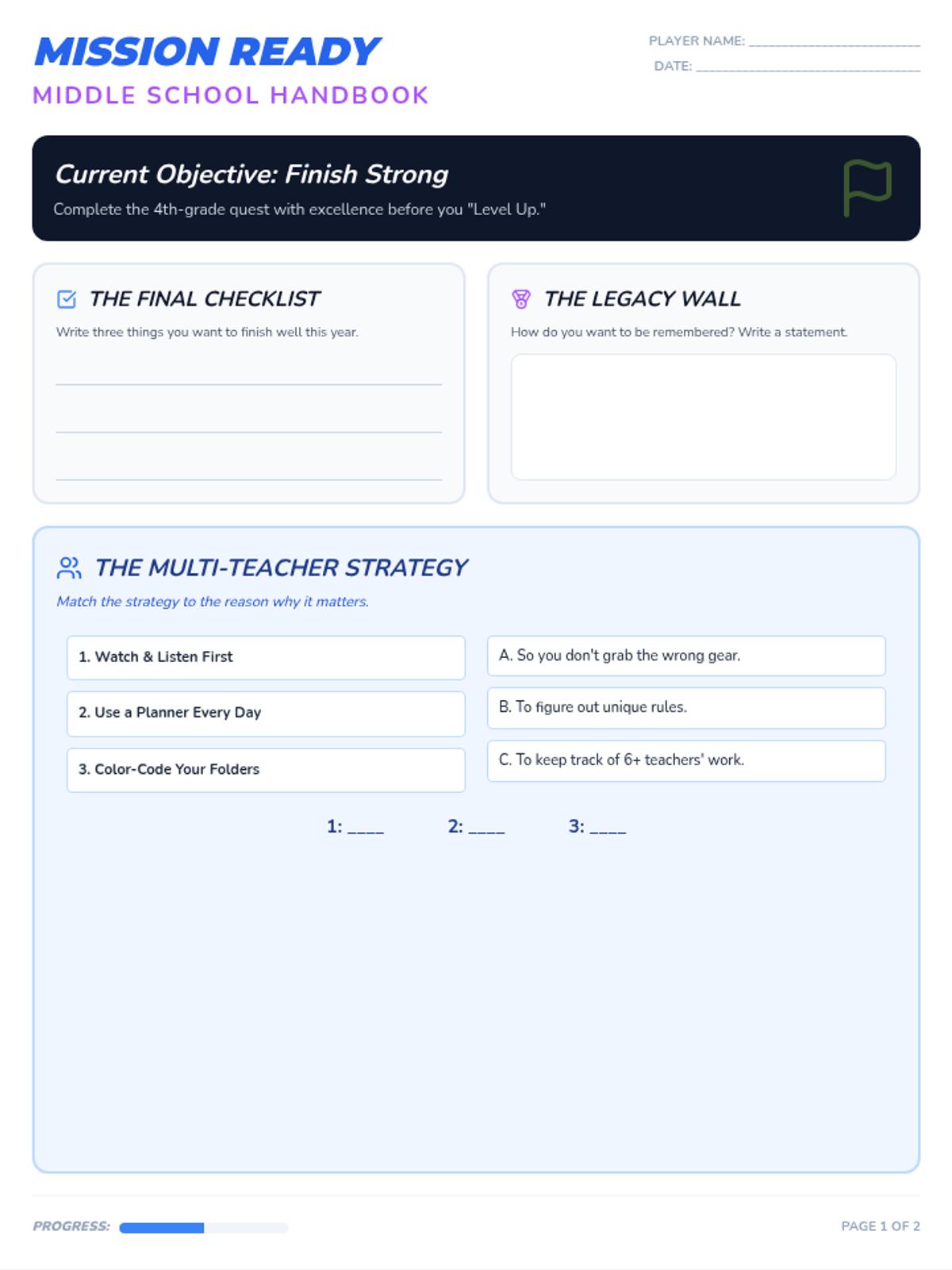Click the checkbox icon beside Final Checklist

pyautogui.click(x=67, y=299)
